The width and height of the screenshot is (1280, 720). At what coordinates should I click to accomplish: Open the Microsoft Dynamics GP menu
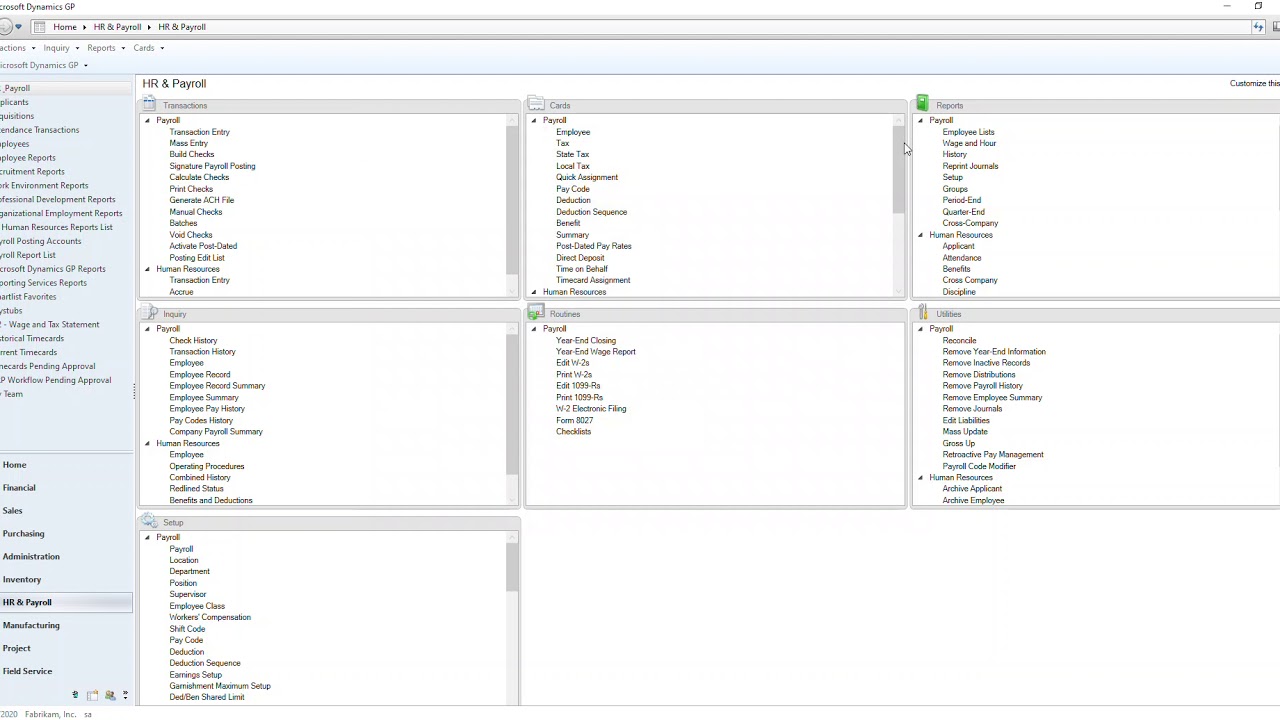43,65
